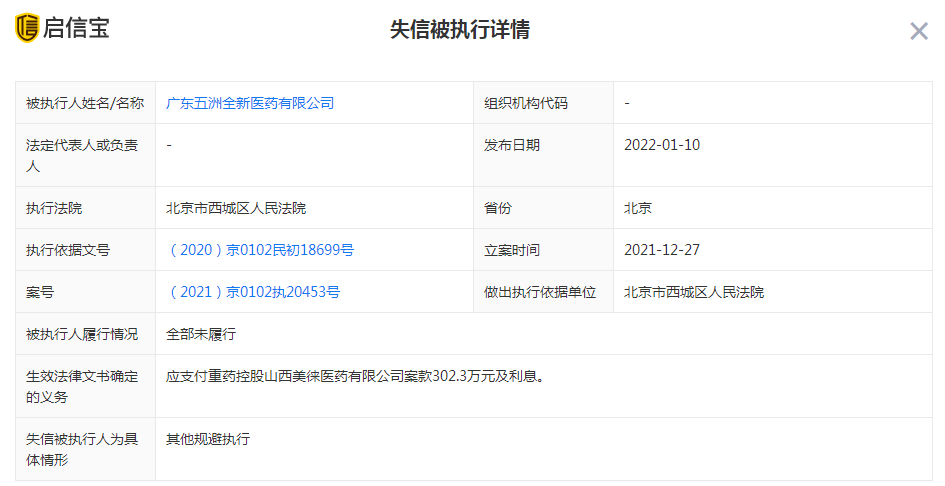Click the 失信被执行详情 title
This screenshot has height=486, width=945.
coord(460,30)
